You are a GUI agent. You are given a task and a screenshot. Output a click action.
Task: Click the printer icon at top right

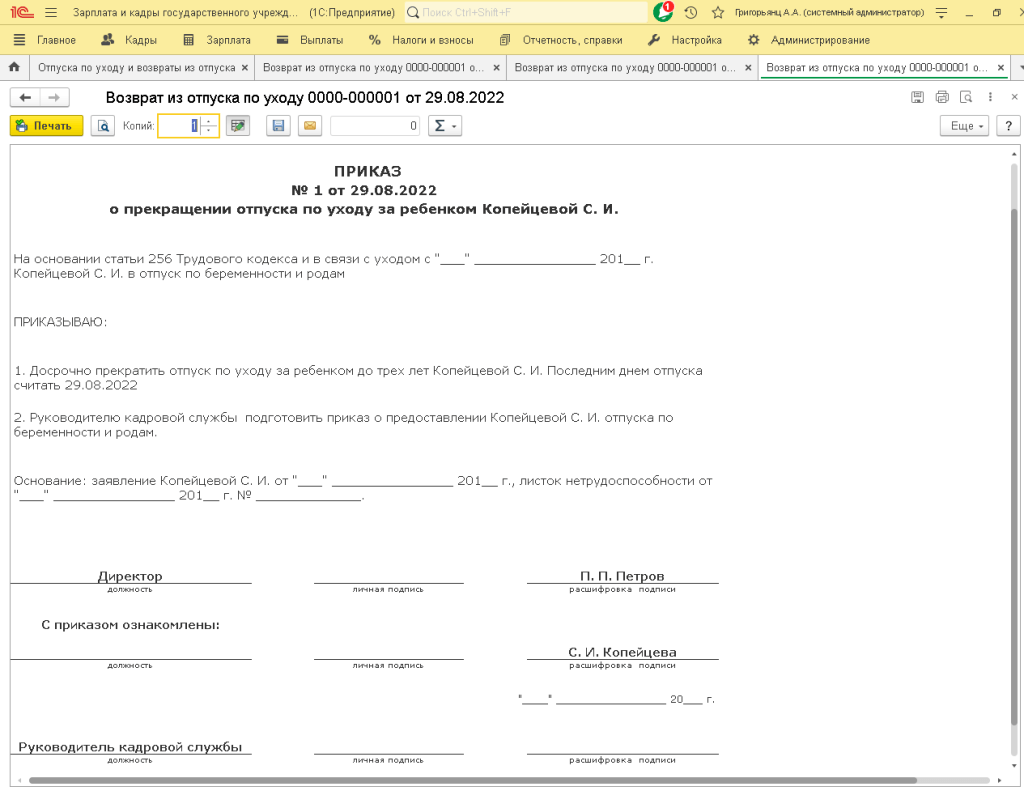click(941, 97)
